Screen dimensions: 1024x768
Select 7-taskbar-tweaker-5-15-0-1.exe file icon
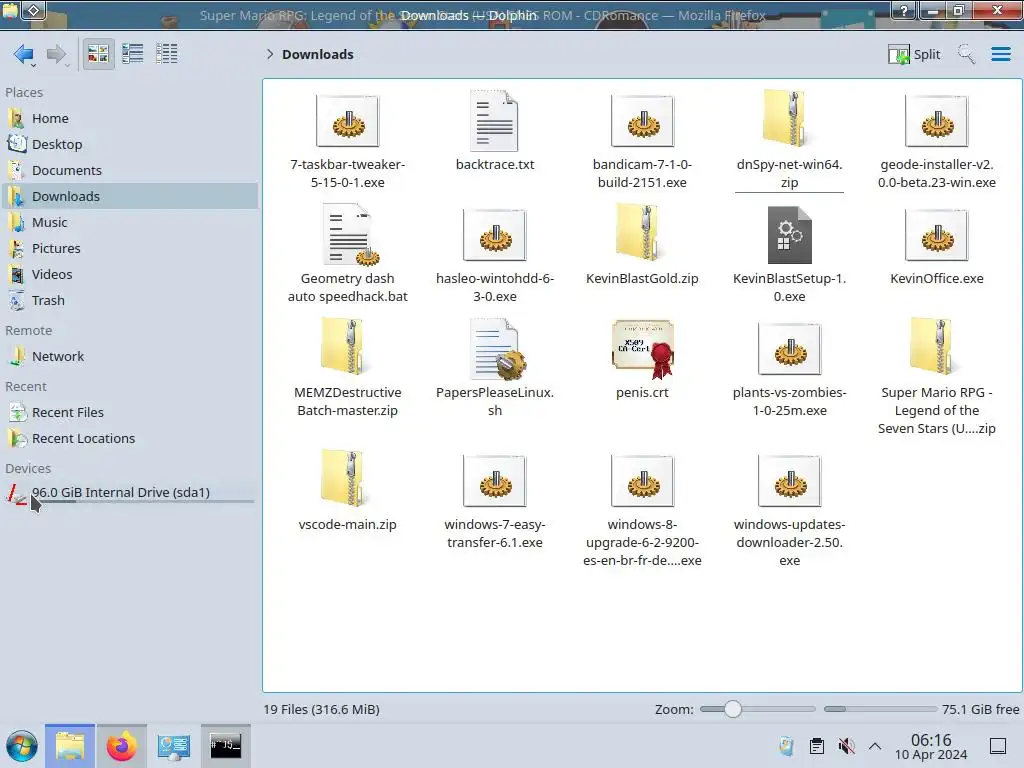347,121
